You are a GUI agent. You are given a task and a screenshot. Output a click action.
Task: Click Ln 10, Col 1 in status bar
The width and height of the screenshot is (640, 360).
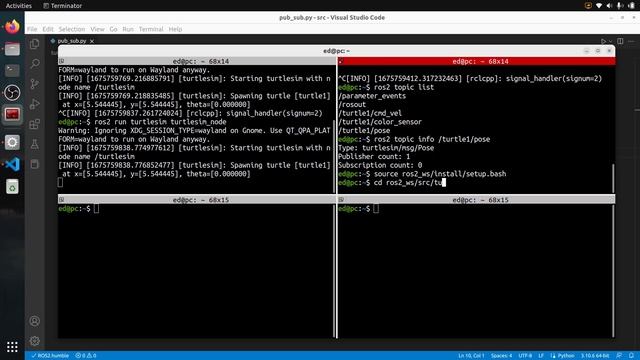pyautogui.click(x=471, y=356)
